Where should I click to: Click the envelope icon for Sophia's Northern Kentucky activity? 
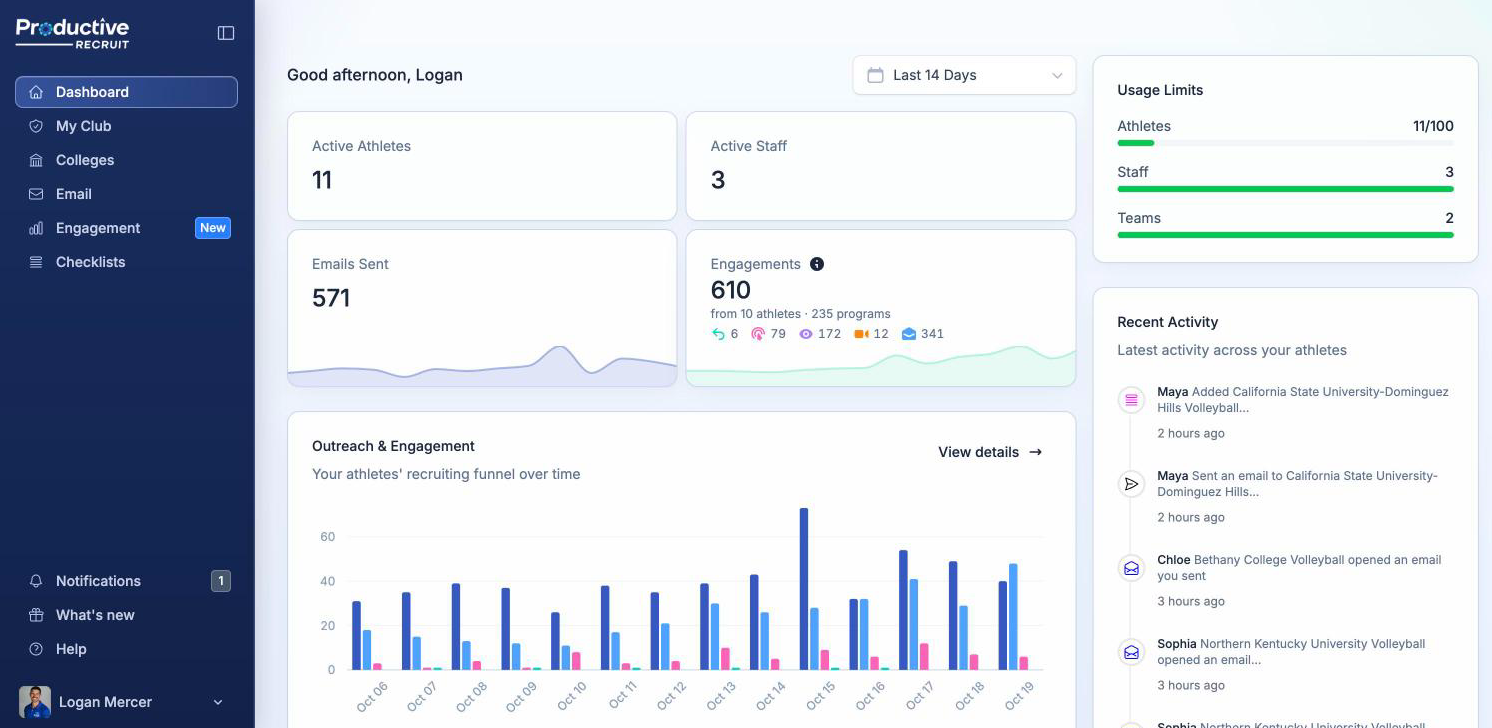(x=1131, y=652)
